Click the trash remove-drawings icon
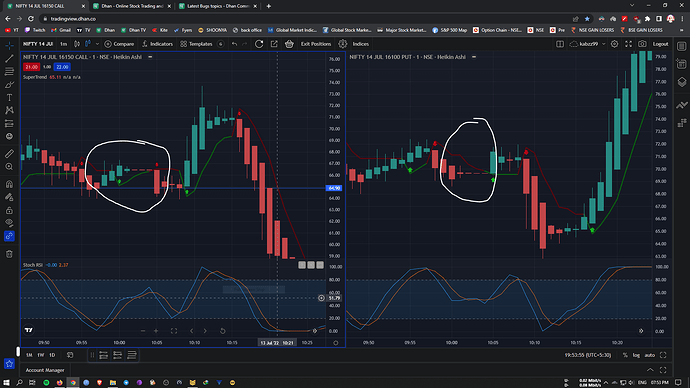Image resolution: width=690 pixels, height=388 pixels. point(9,254)
